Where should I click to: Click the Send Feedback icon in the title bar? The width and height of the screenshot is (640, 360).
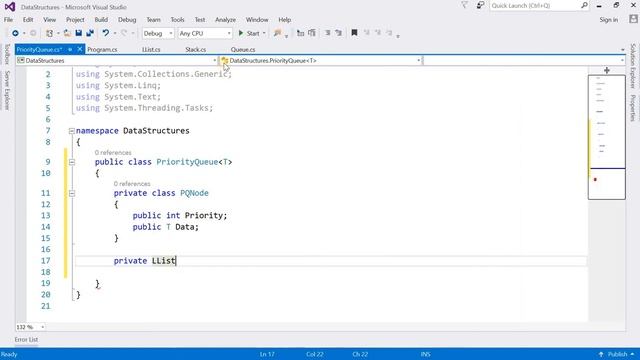coord(480,5)
